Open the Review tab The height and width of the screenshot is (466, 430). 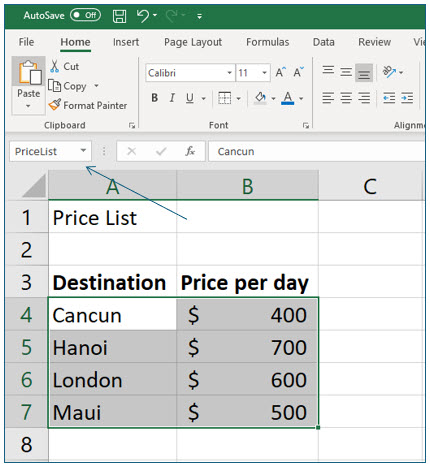(374, 42)
